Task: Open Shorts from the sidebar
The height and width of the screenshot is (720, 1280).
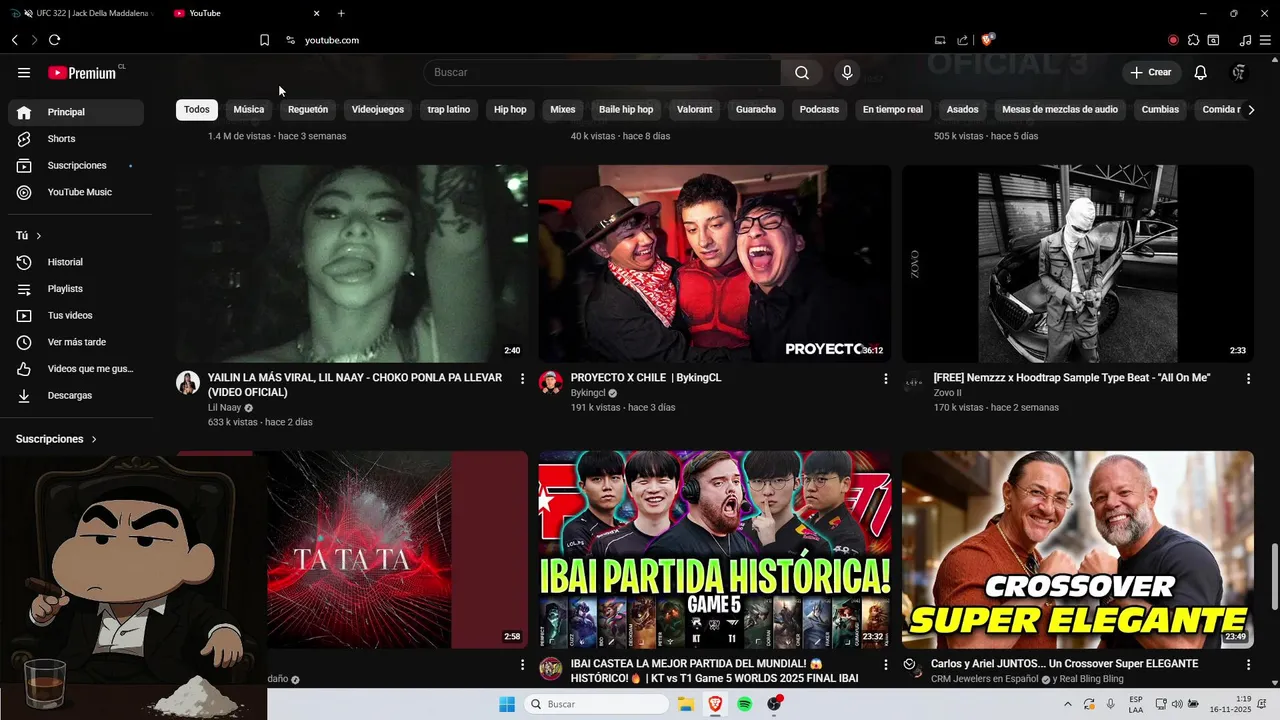Action: pos(76,139)
